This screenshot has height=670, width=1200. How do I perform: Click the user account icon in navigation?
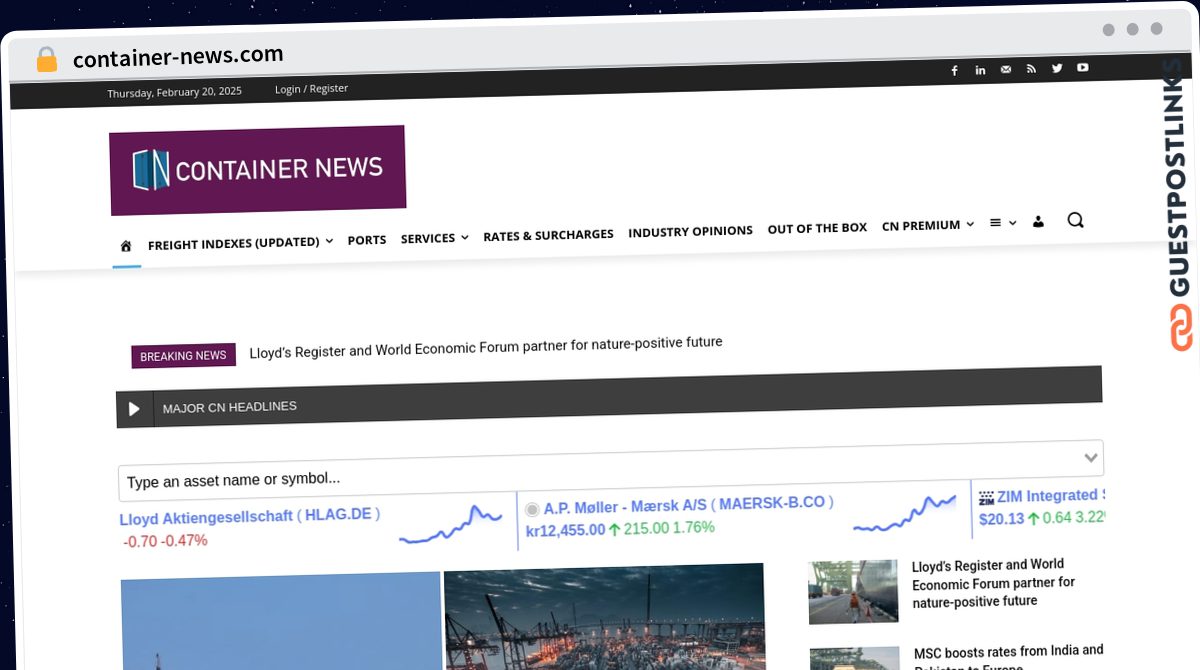1038,222
